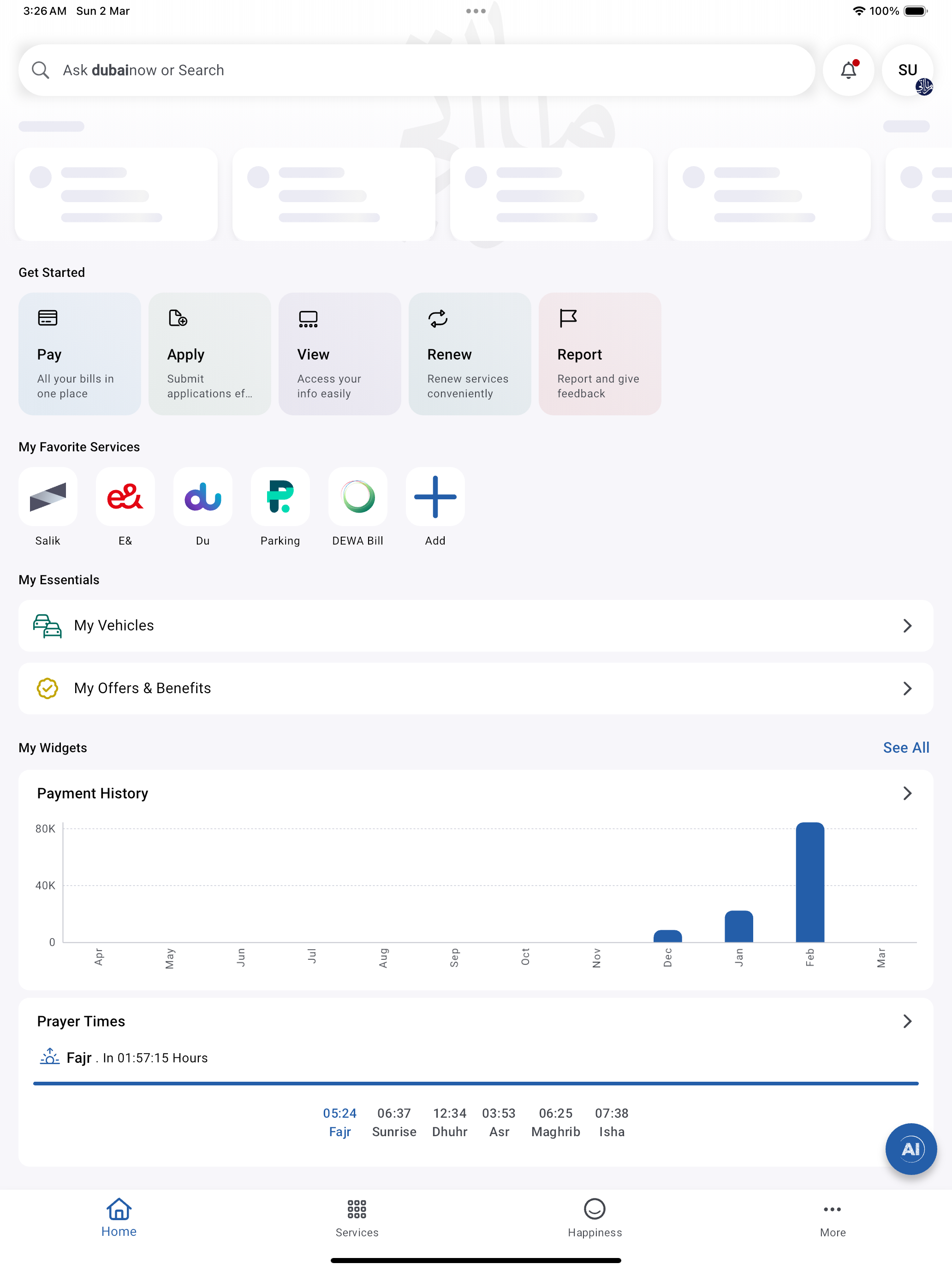The image size is (952, 1270).
Task: Expand My Vehicles chevron
Action: [907, 625]
